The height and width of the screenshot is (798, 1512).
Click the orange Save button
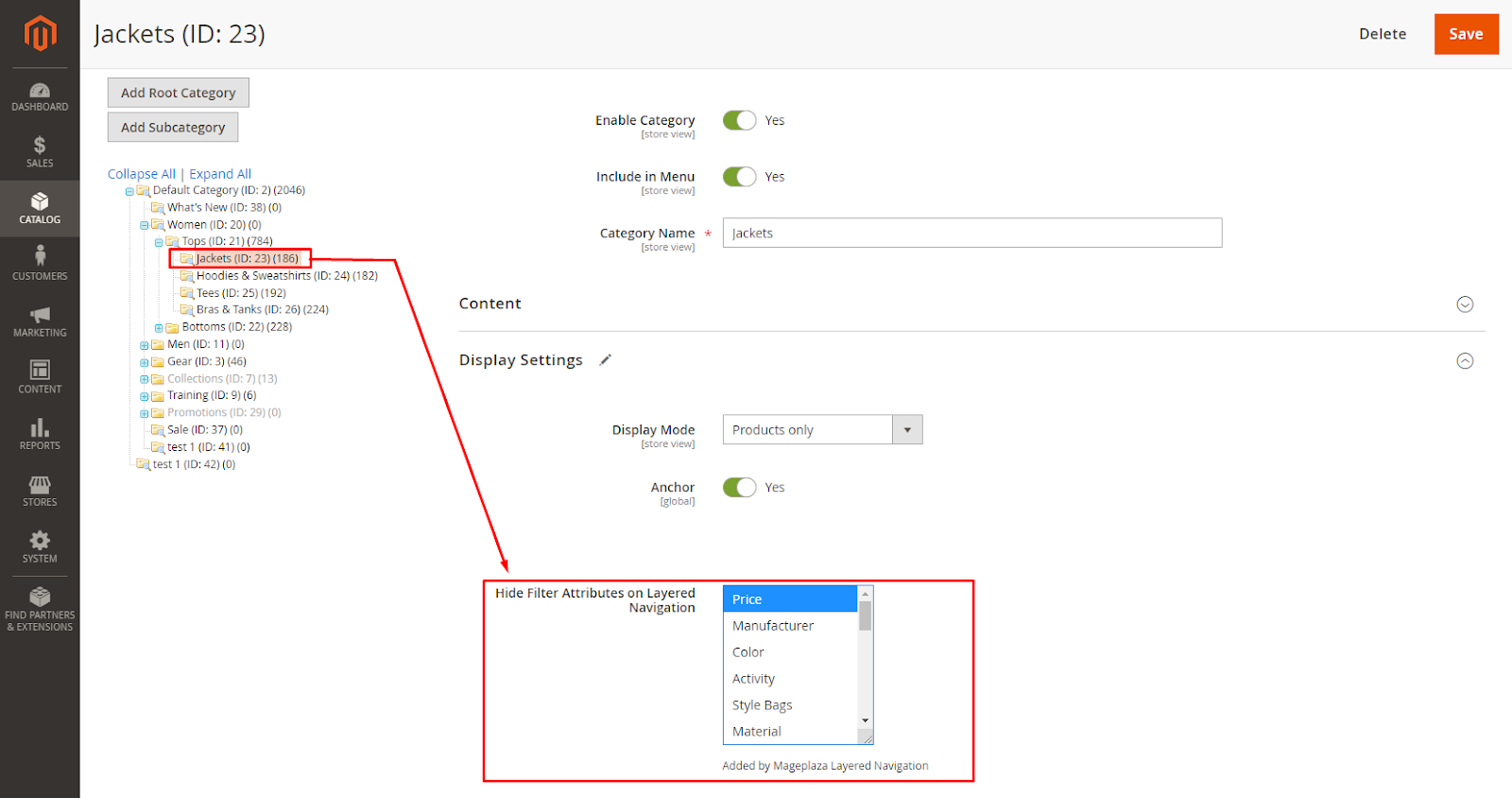[x=1466, y=34]
